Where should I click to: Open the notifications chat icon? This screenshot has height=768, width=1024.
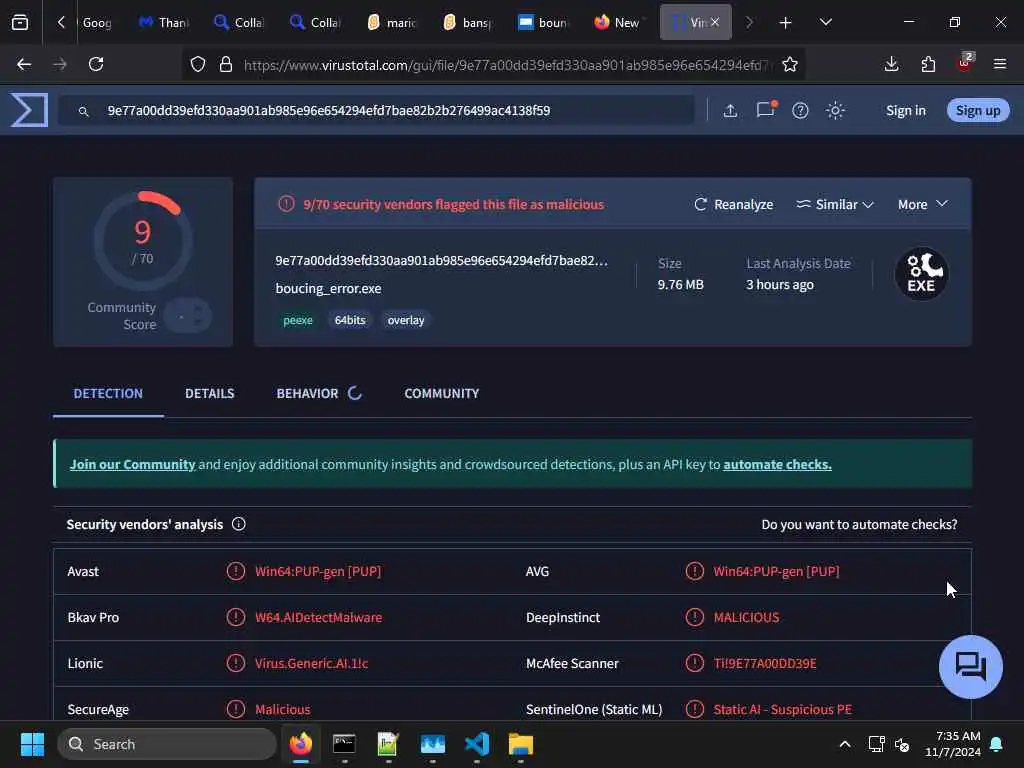click(765, 110)
